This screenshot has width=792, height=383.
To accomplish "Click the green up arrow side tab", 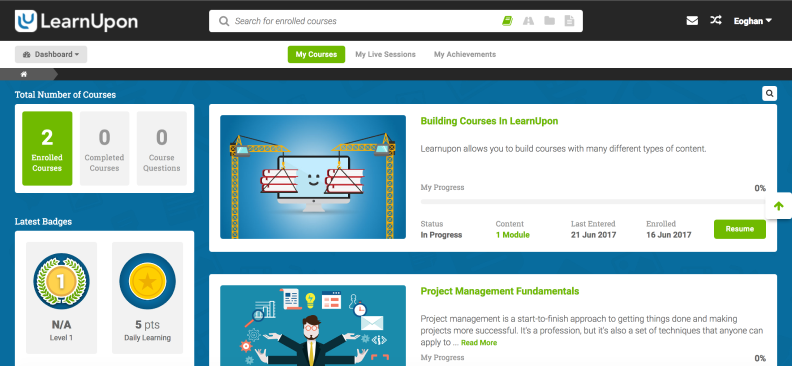I will (x=778, y=206).
